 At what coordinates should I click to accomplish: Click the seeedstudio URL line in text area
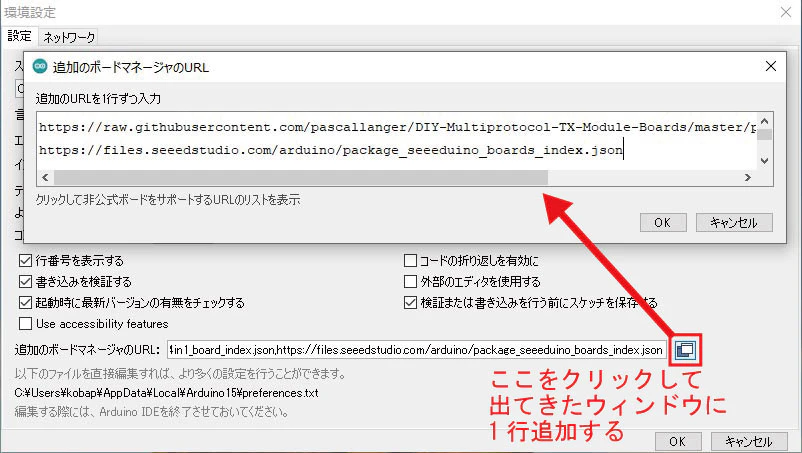tap(331, 150)
